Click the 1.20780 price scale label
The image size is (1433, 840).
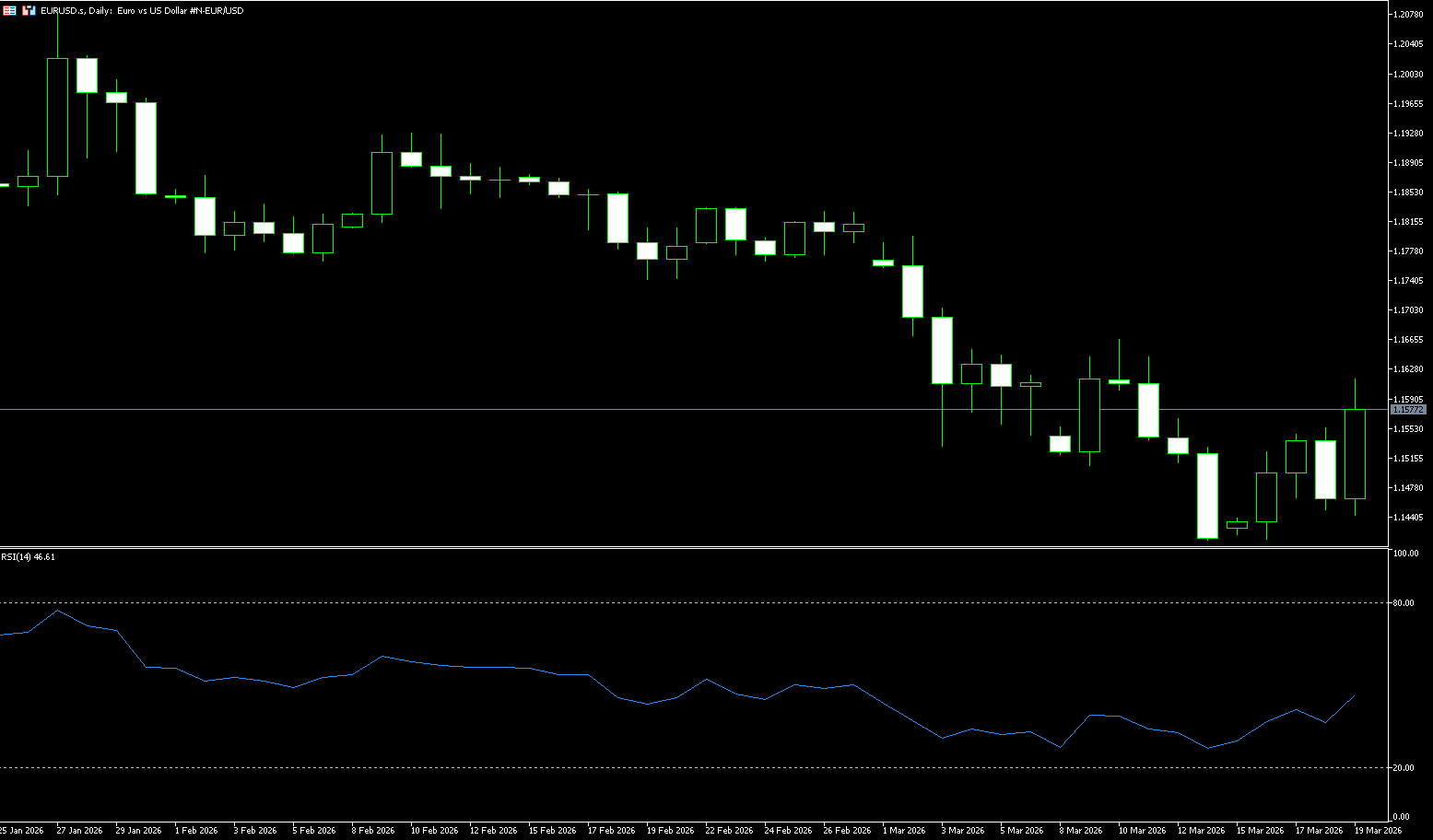pos(1409,15)
